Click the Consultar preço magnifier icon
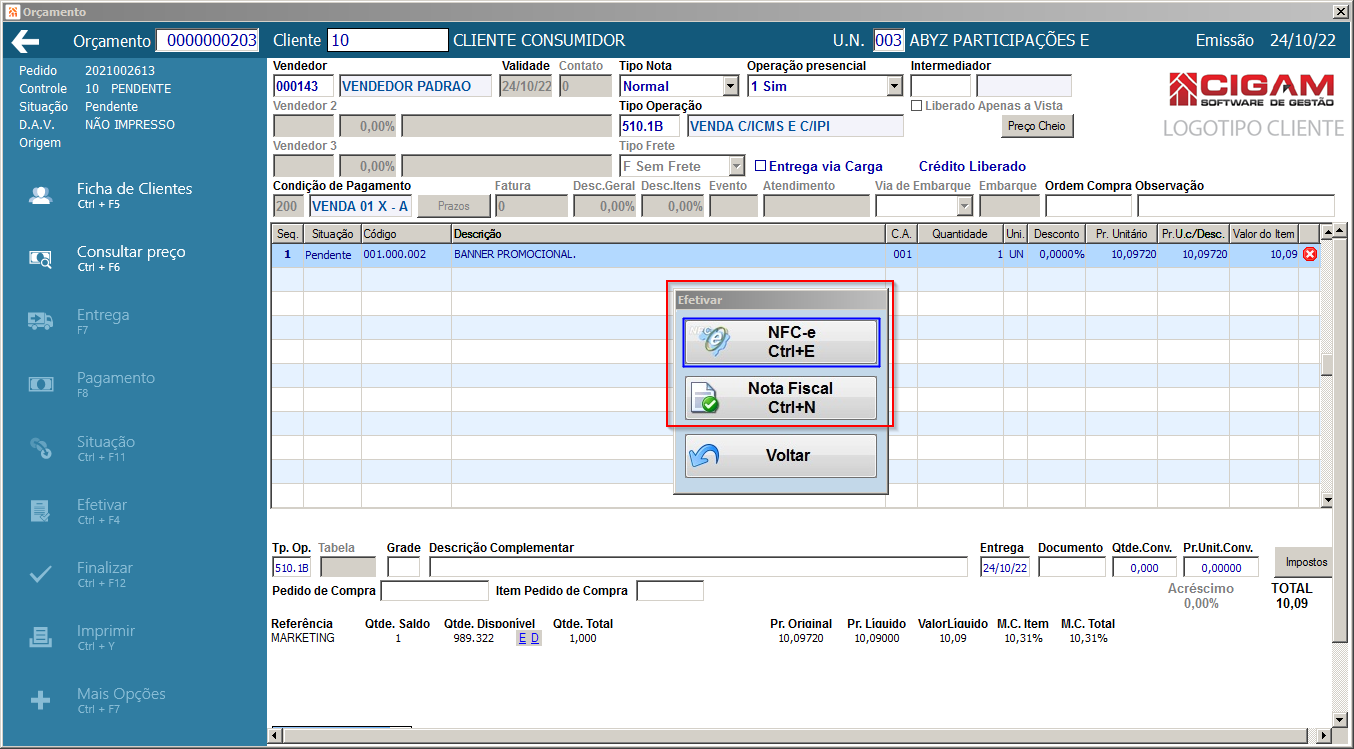Screen dimensions: 1354x749 point(40,259)
